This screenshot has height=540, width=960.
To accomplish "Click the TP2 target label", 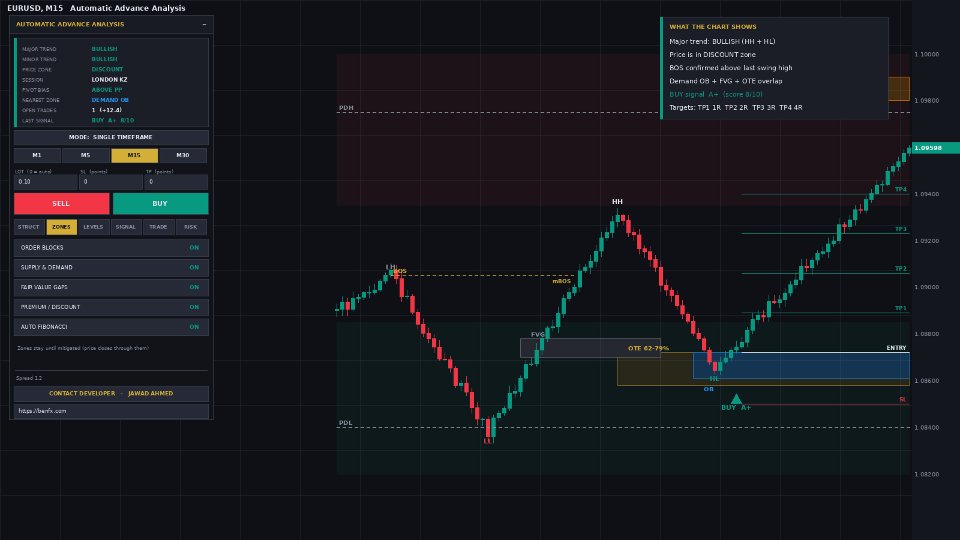I will [x=901, y=269].
